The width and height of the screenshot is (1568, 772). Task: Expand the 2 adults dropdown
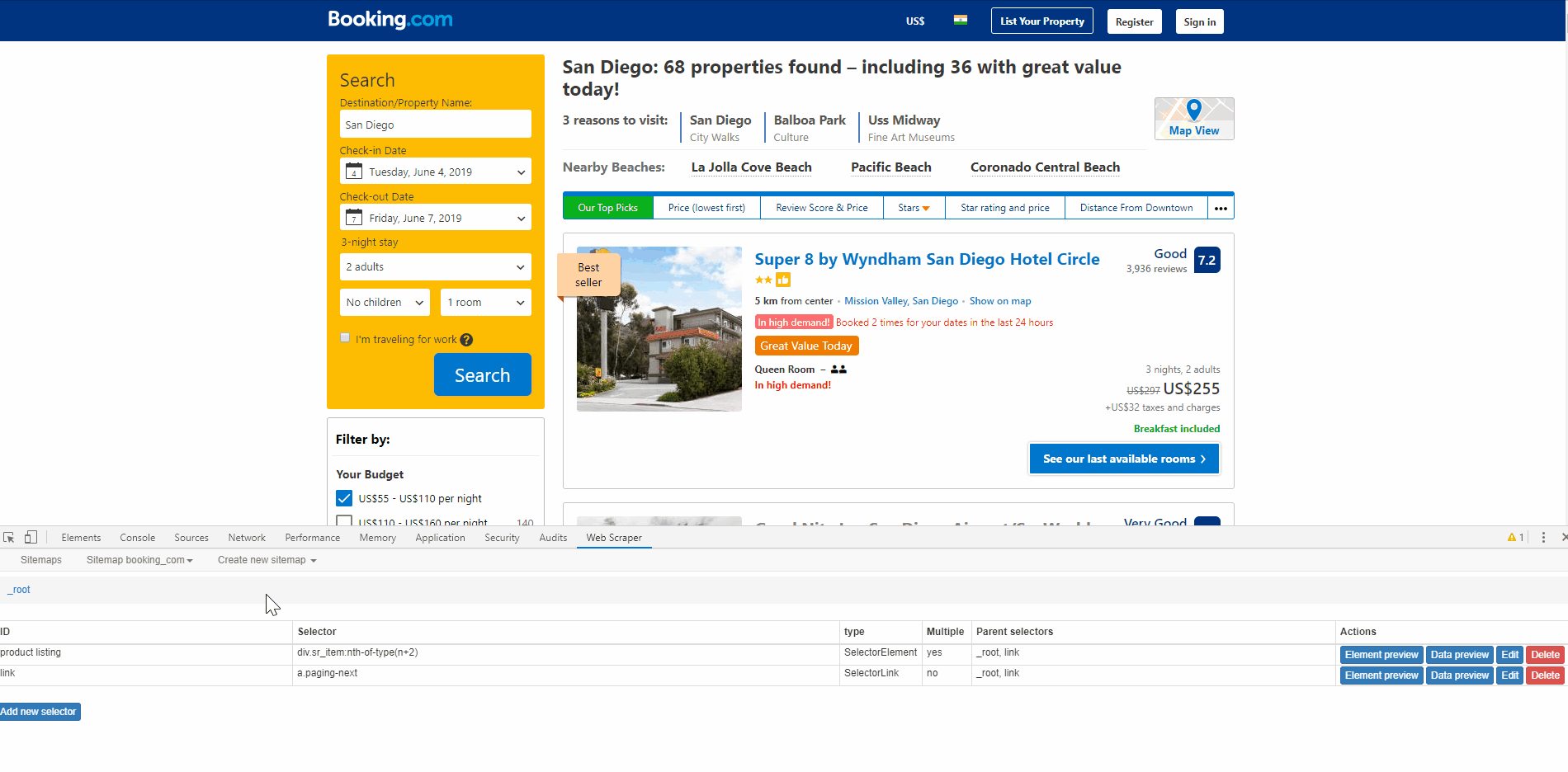click(x=436, y=267)
